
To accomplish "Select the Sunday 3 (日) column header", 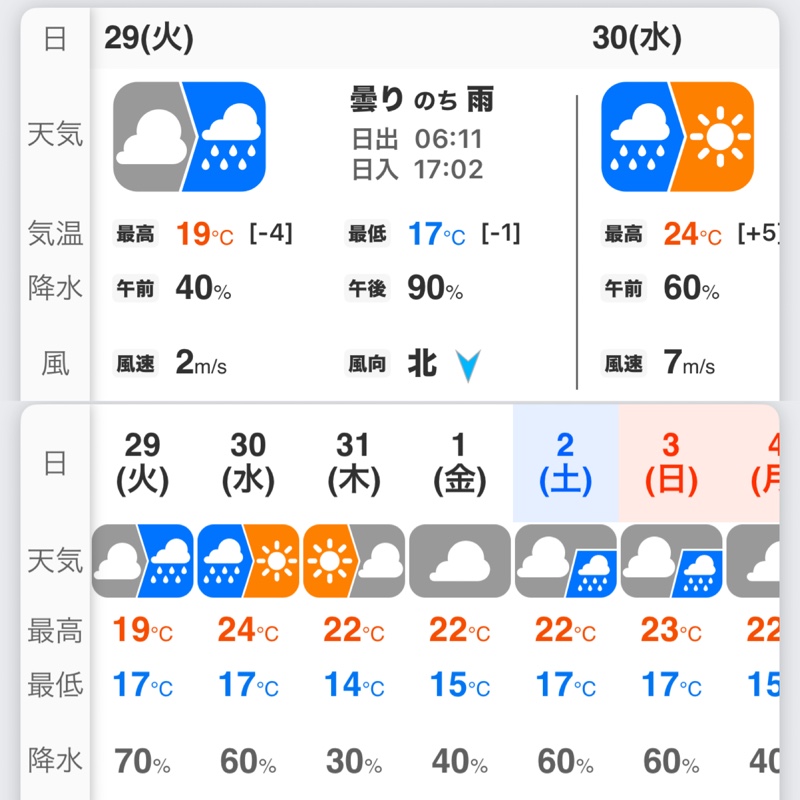I will click(x=671, y=463).
